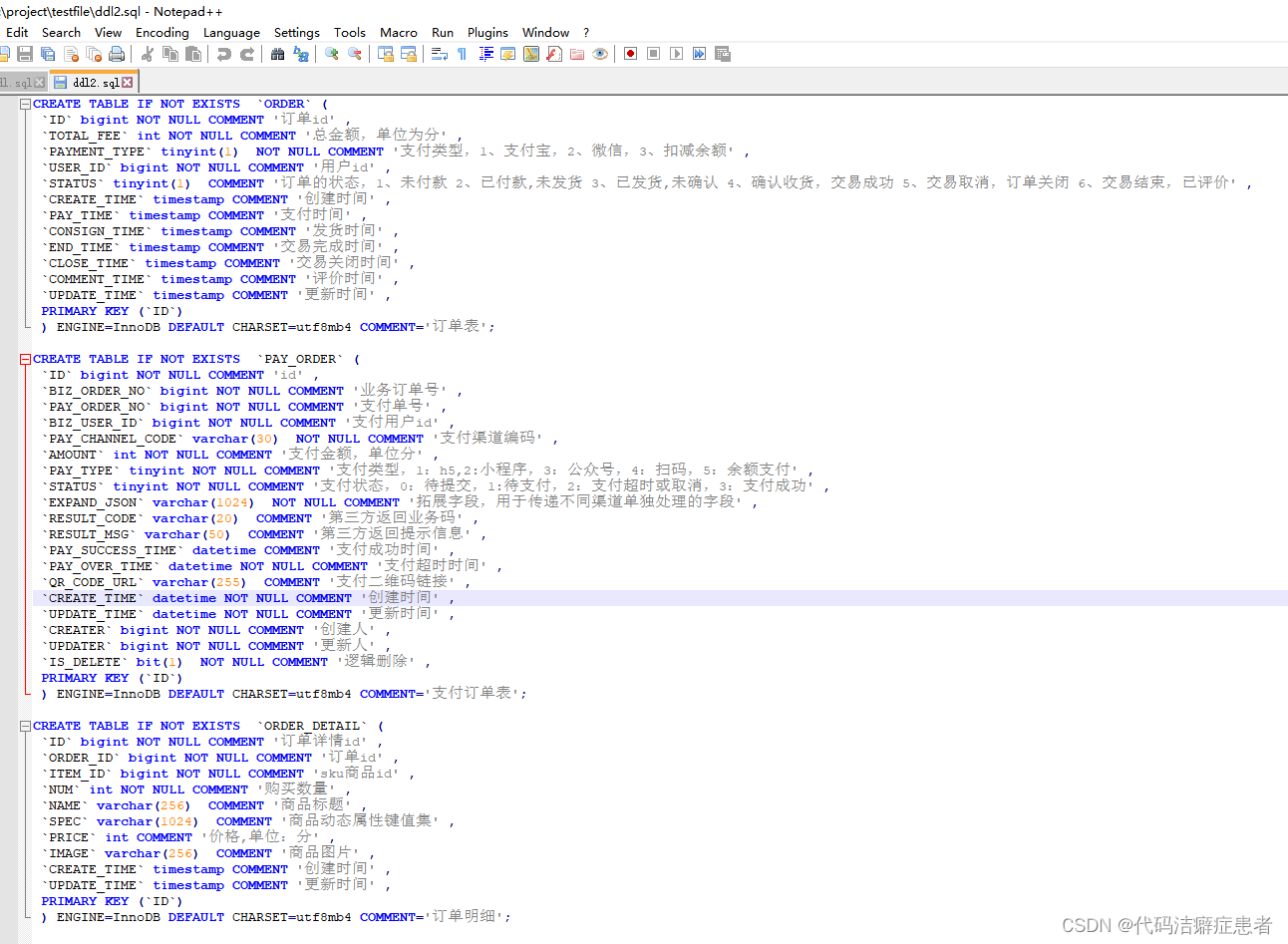Open Find with the binoculars icon
This screenshot has height=944, width=1288.
[278, 54]
